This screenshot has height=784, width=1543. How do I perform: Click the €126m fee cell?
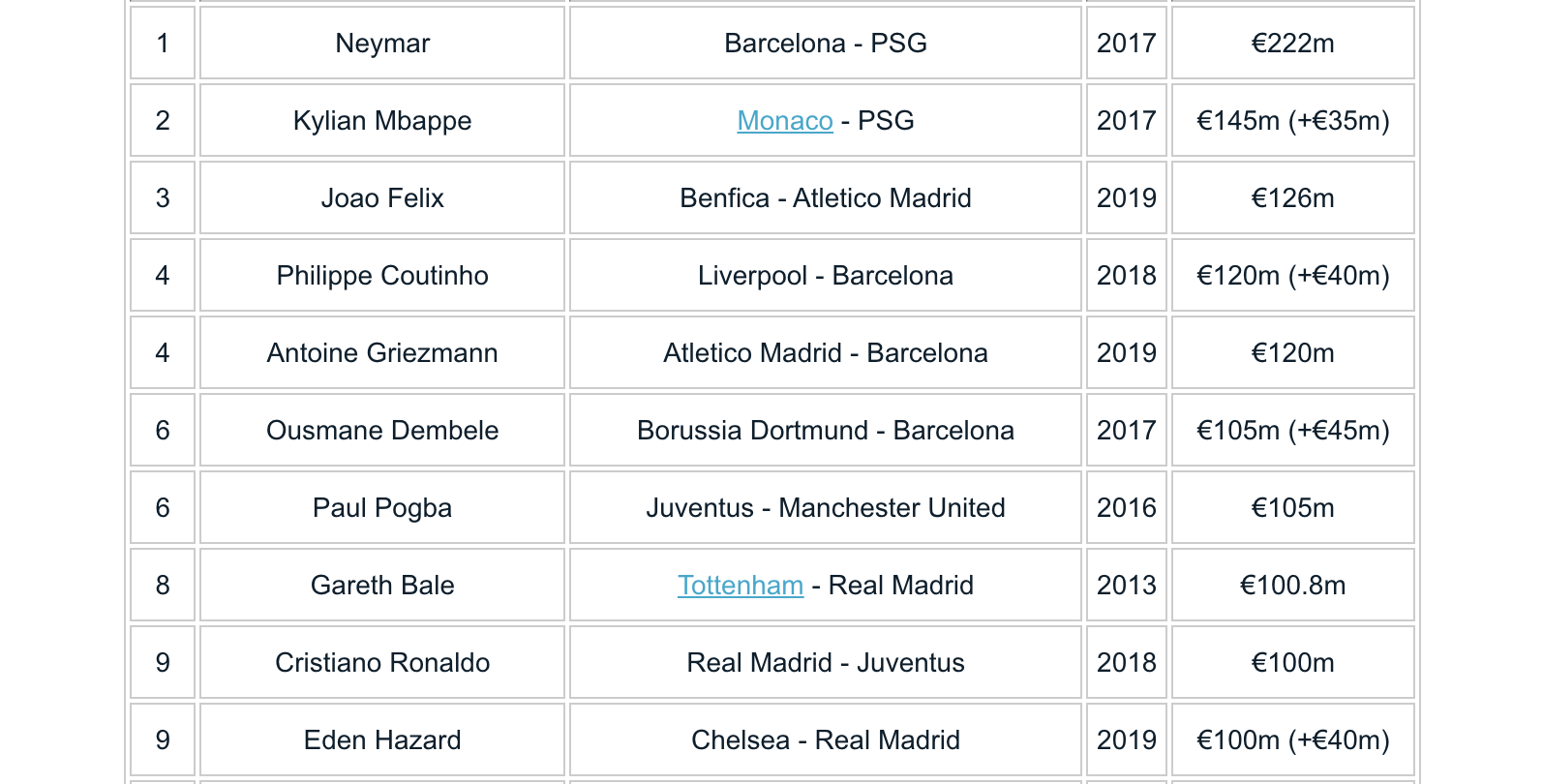coord(1293,197)
